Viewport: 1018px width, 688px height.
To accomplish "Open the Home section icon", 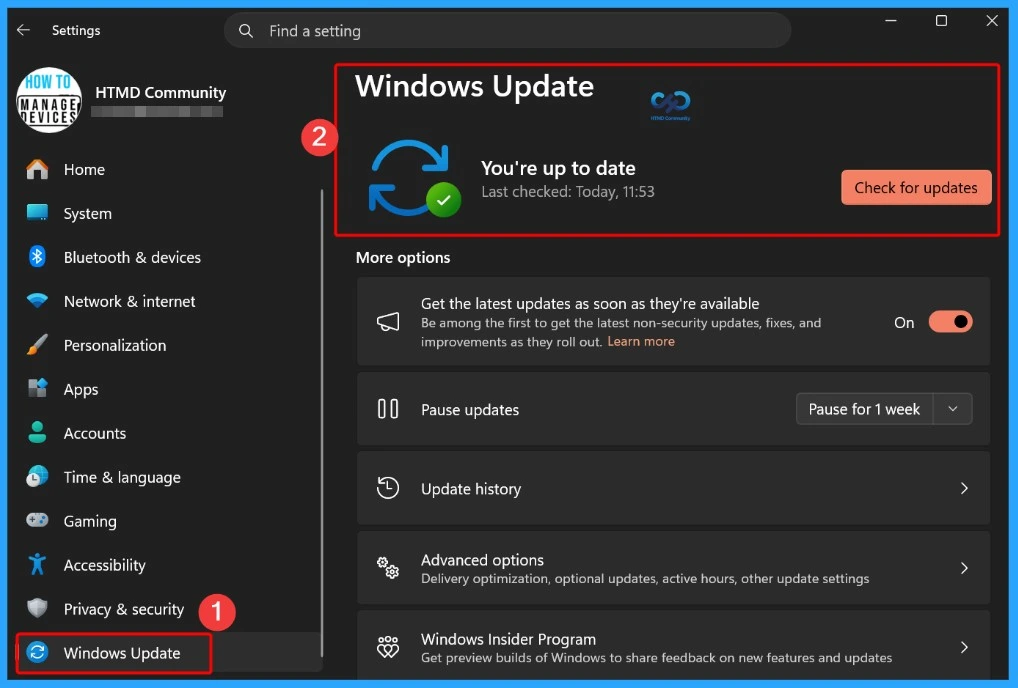I will pos(37,169).
